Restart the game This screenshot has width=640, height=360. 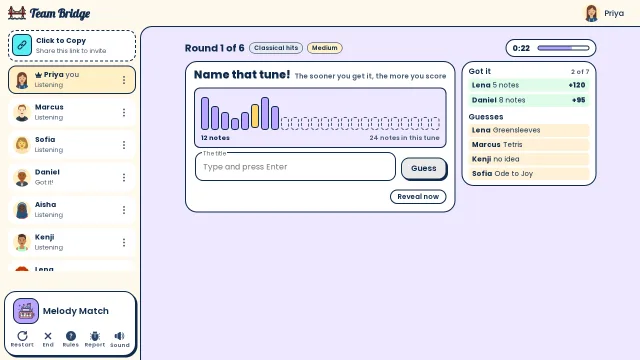pyautogui.click(x=22, y=339)
